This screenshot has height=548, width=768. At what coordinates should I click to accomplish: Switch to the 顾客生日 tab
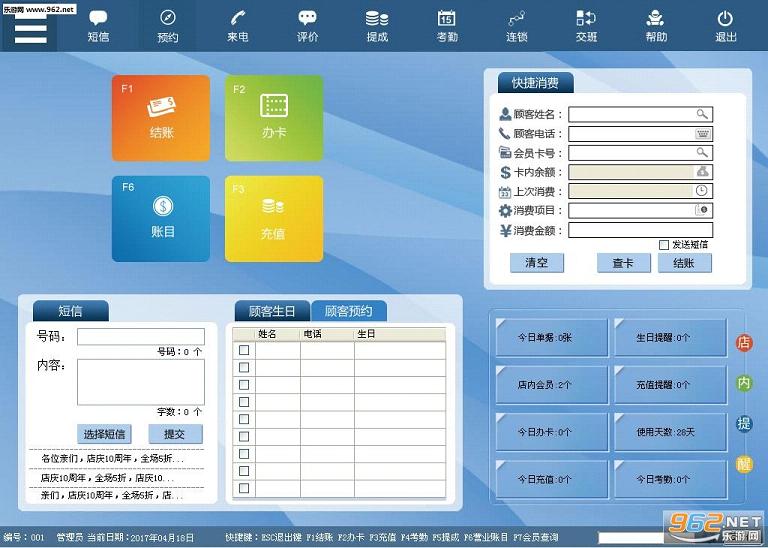click(x=272, y=311)
